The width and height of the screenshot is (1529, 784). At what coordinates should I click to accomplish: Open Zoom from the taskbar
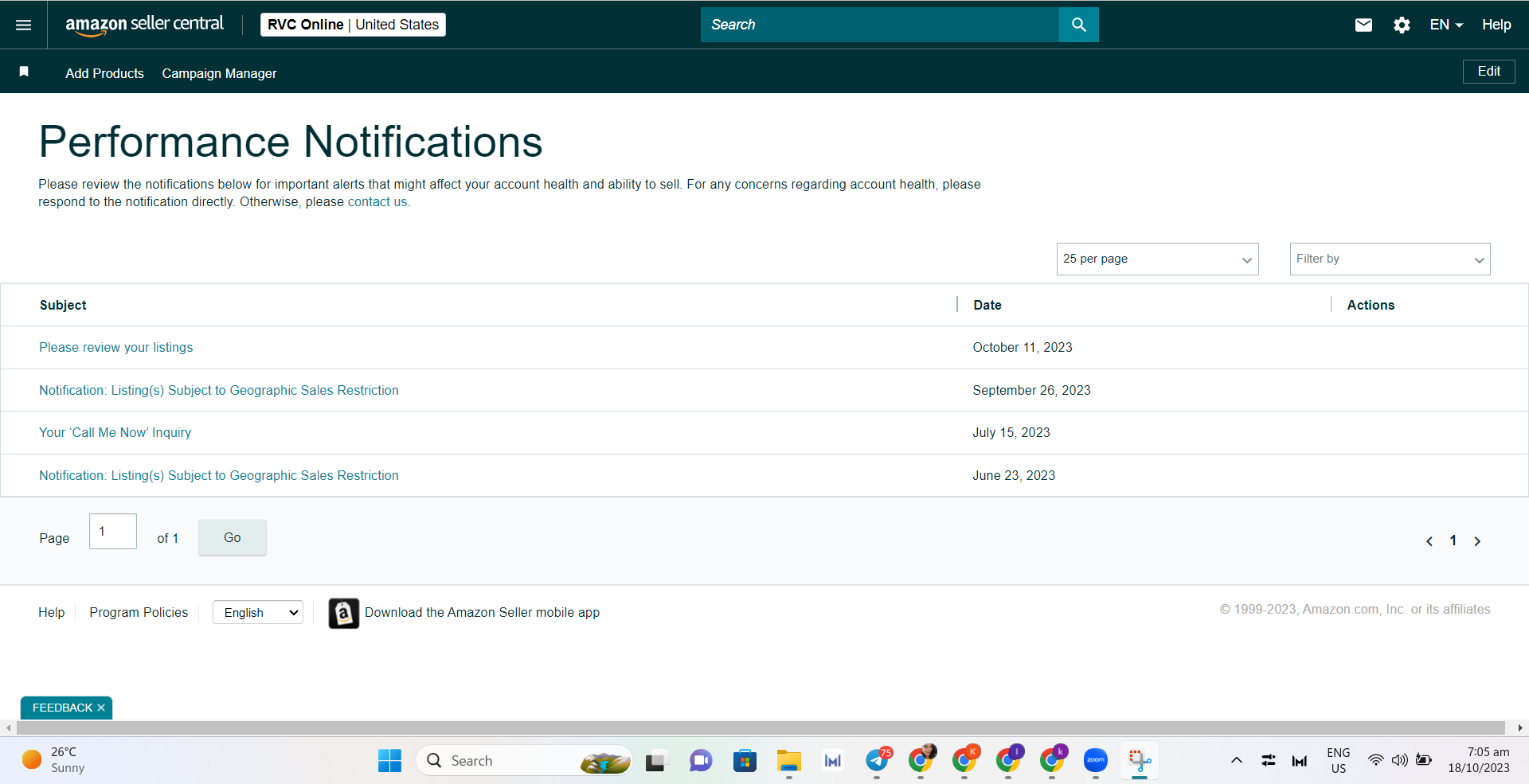[1096, 761]
